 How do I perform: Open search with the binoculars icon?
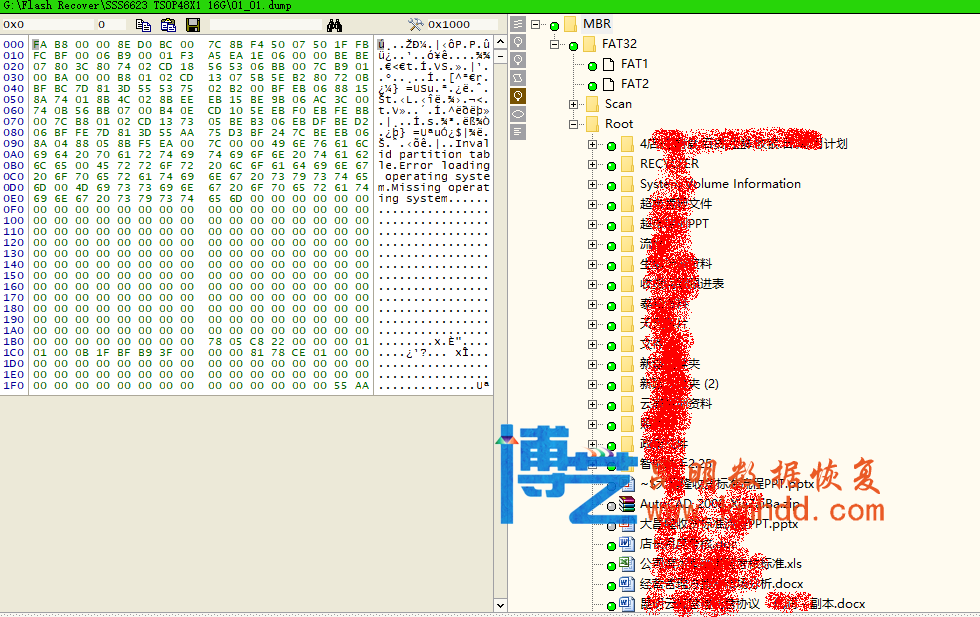[334, 25]
